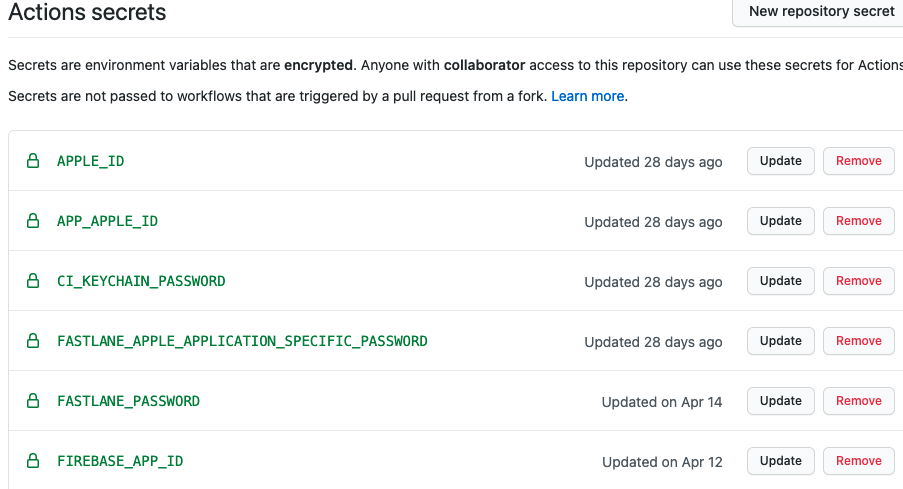Update the APP_APPLE_ID secret

tap(780, 221)
